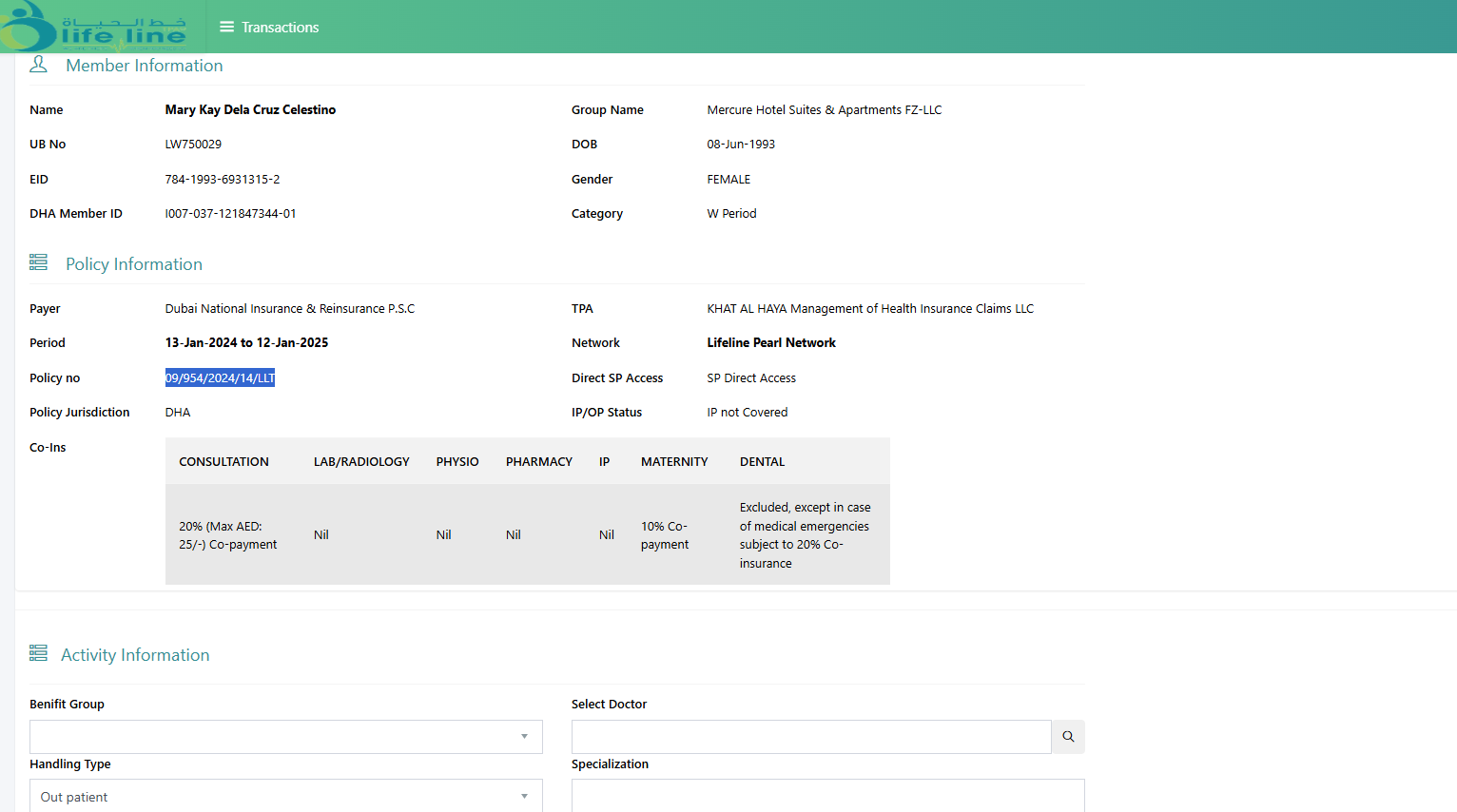Click the Life Line logo
Screen dimensions: 1457x812
point(95,27)
